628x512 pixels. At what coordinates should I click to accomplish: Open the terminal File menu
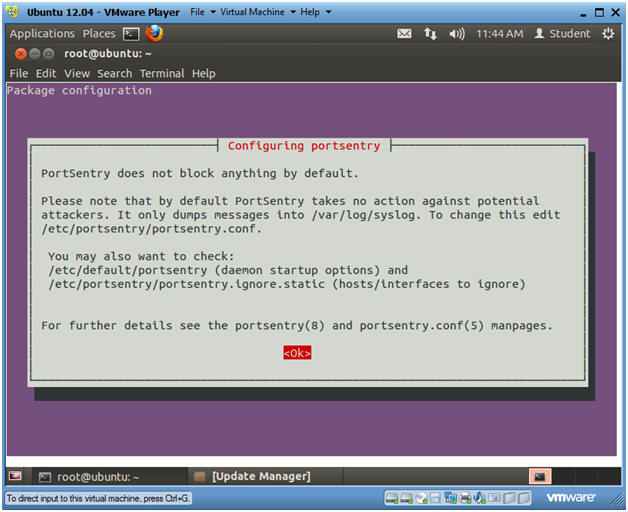pyautogui.click(x=19, y=74)
